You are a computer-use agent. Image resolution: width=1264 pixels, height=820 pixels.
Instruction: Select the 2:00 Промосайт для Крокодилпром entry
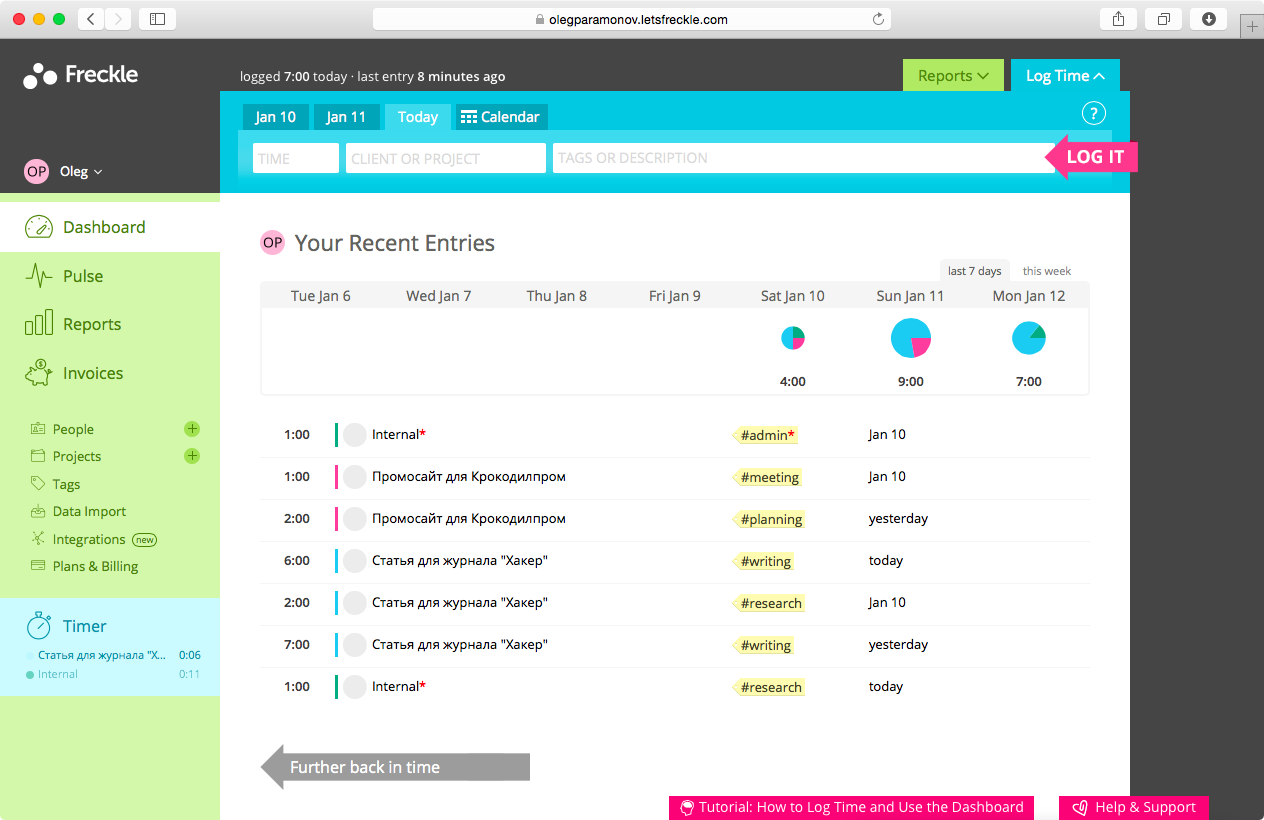pyautogui.click(x=674, y=519)
